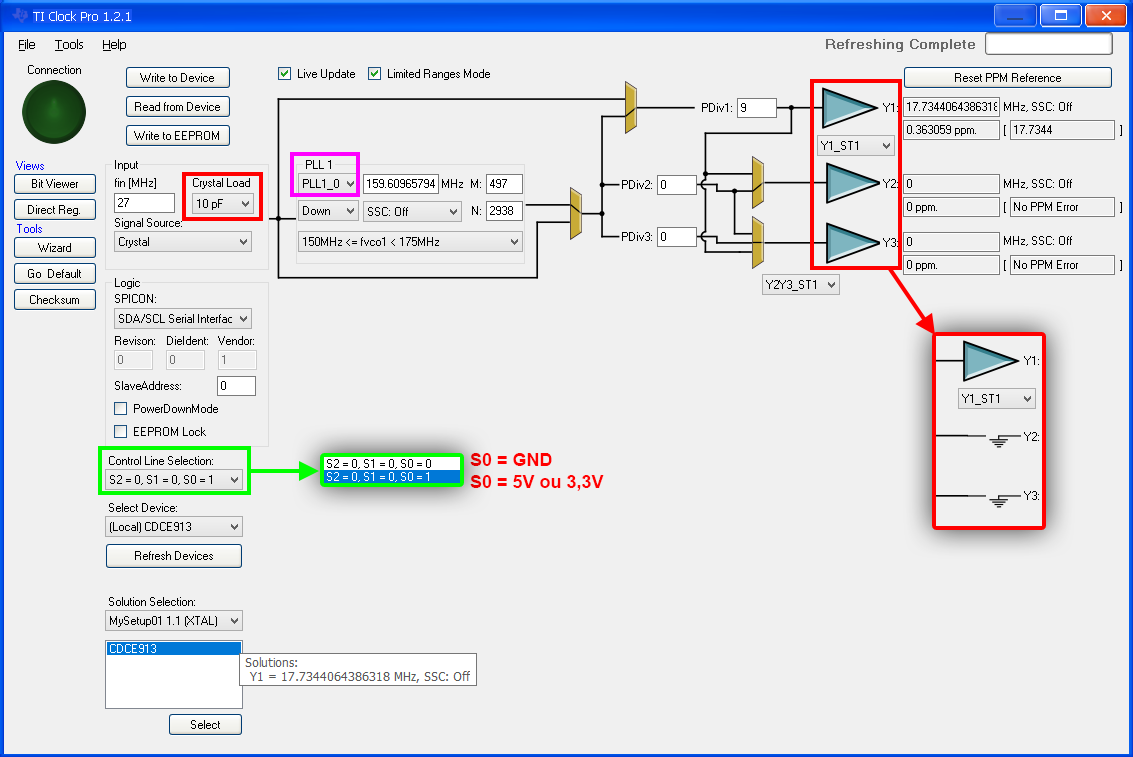
Task: Toggle the Live Update checkbox
Action: click(285, 74)
